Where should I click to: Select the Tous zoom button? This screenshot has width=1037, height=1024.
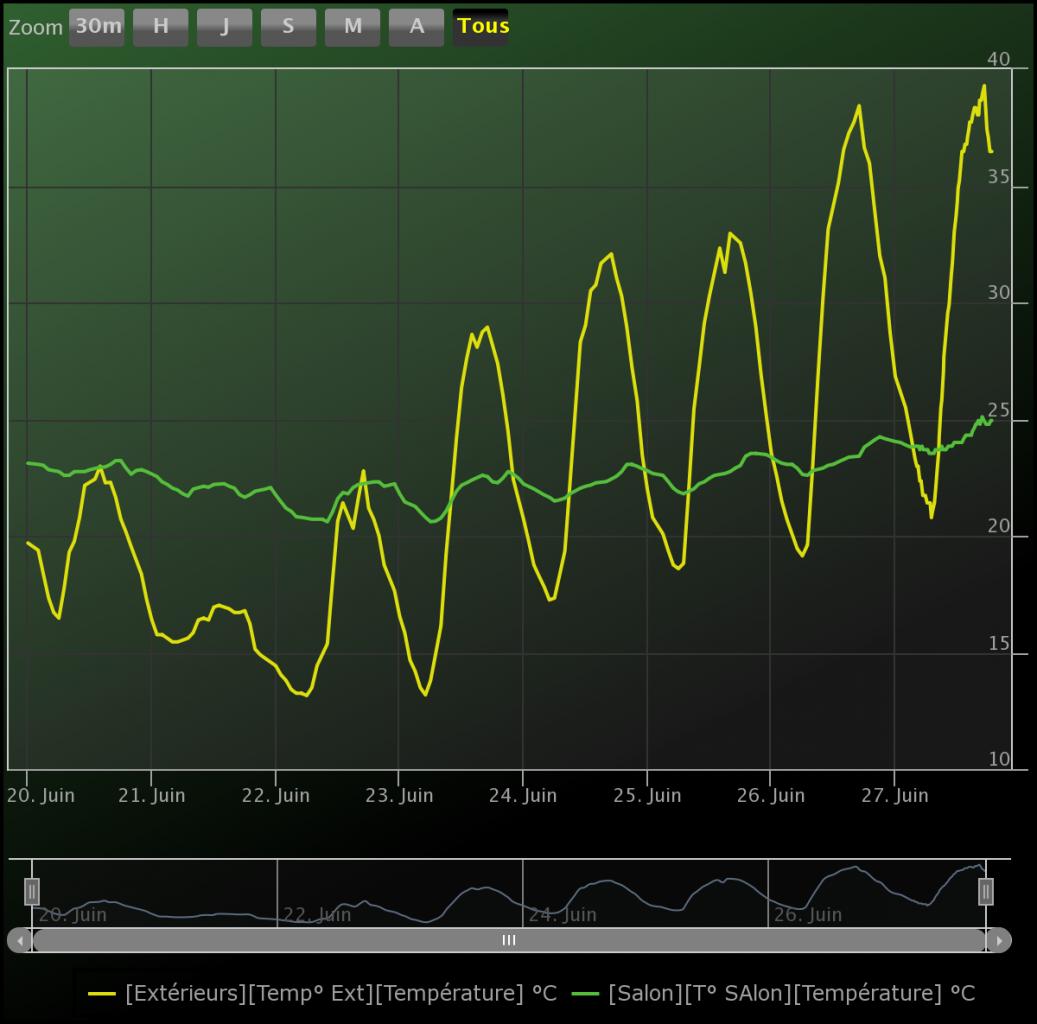click(481, 27)
